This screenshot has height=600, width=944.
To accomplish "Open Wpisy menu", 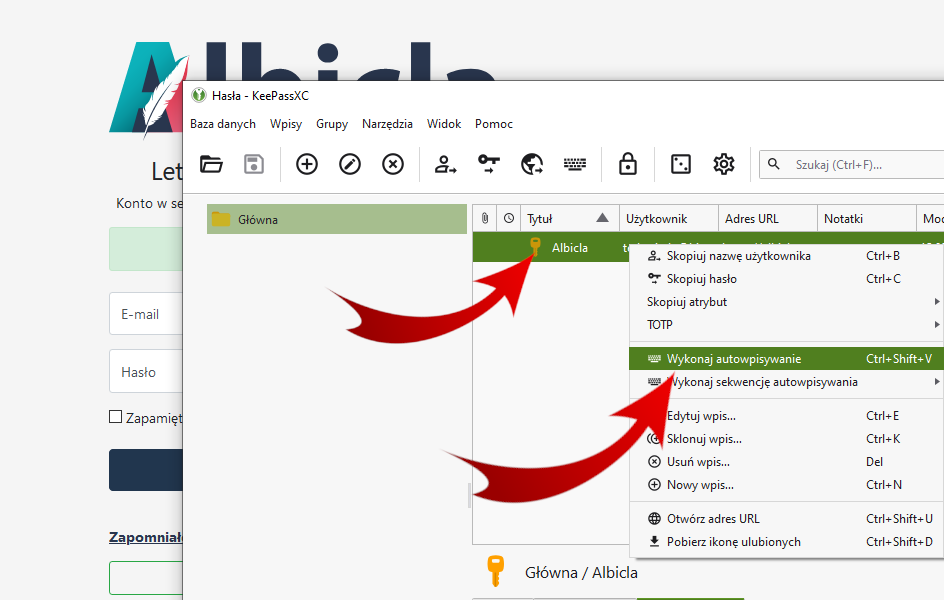I will pos(286,124).
